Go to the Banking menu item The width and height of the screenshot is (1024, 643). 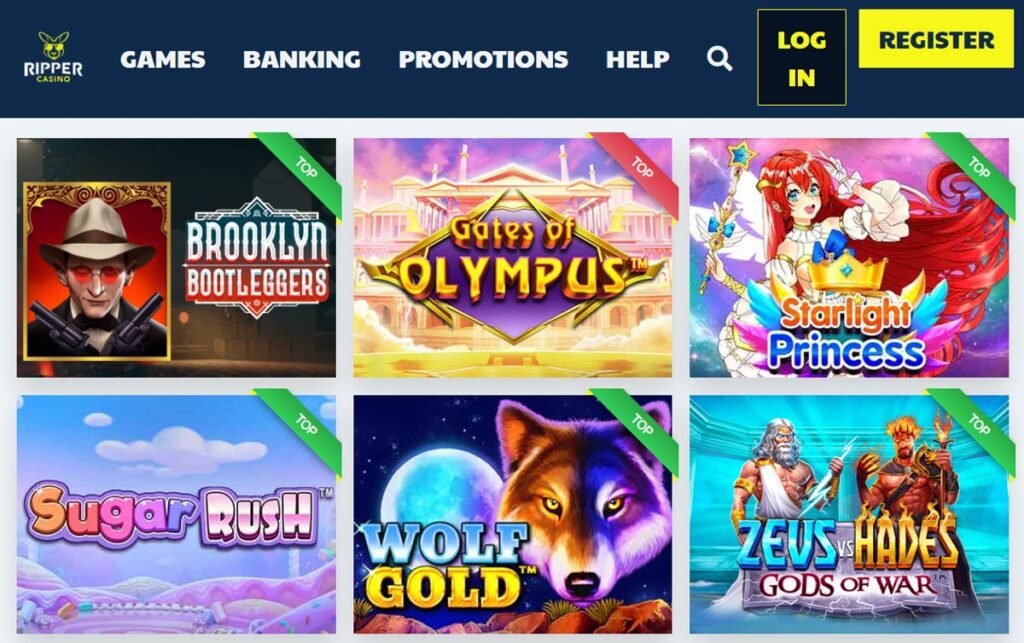tap(302, 59)
